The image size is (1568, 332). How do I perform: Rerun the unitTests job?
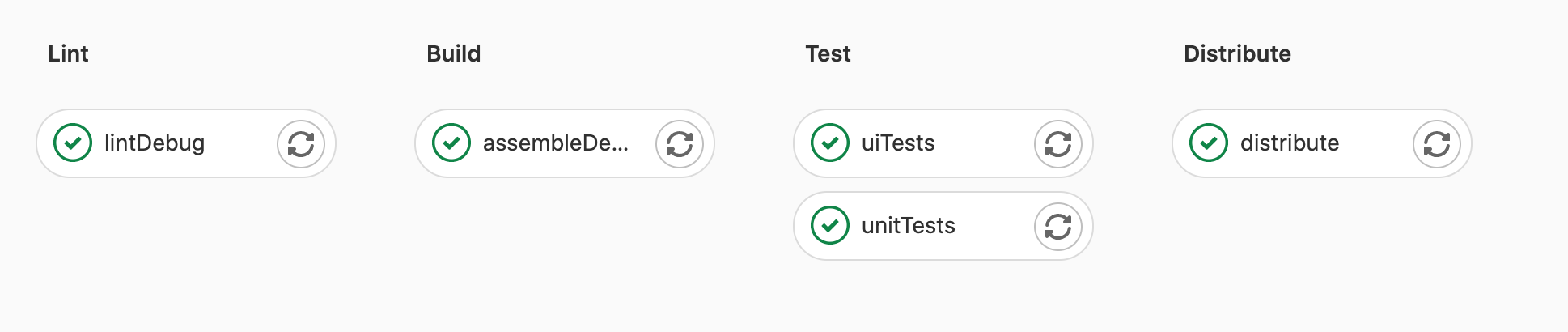[1058, 227]
